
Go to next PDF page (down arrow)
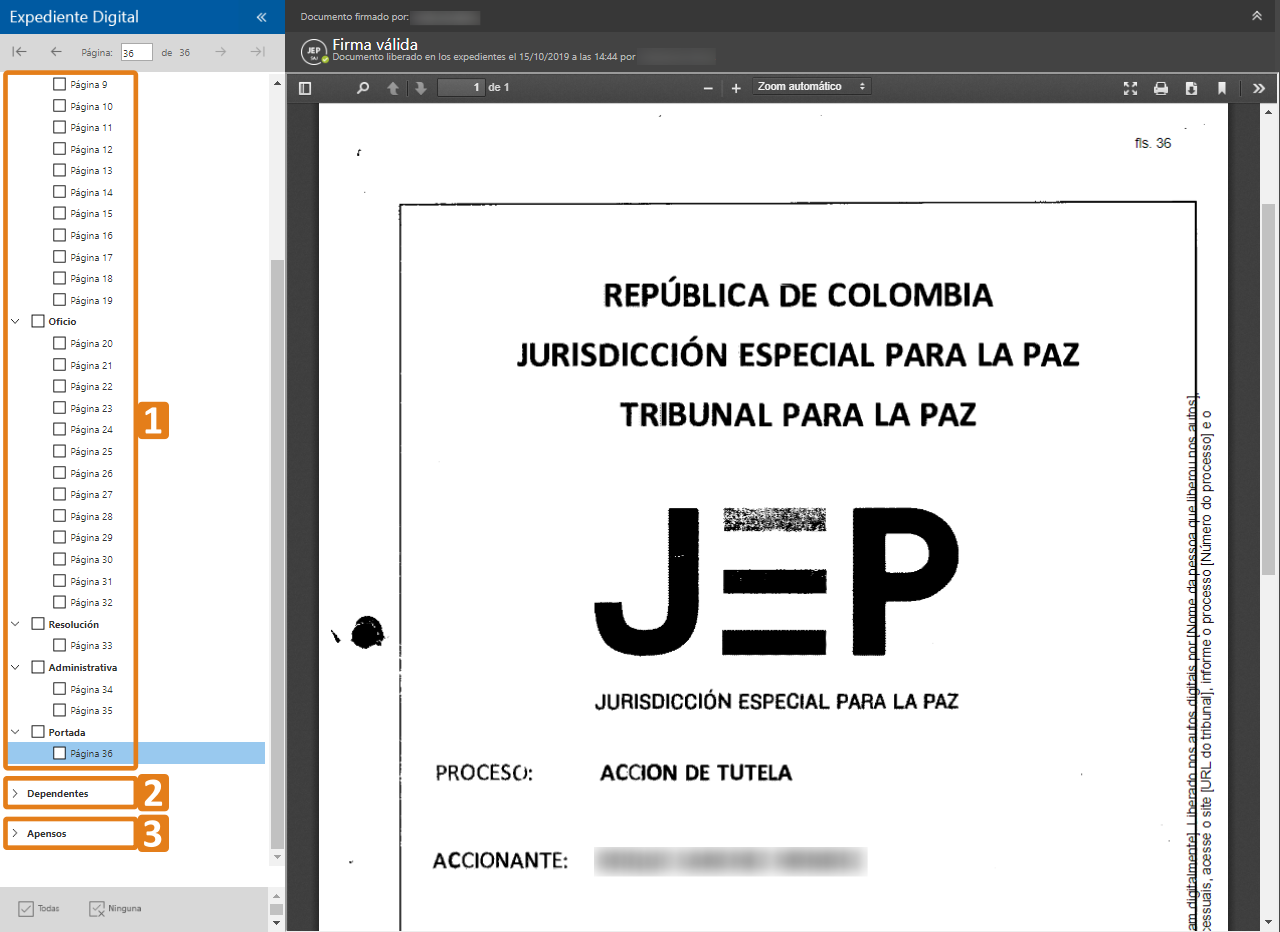pyautogui.click(x=421, y=88)
